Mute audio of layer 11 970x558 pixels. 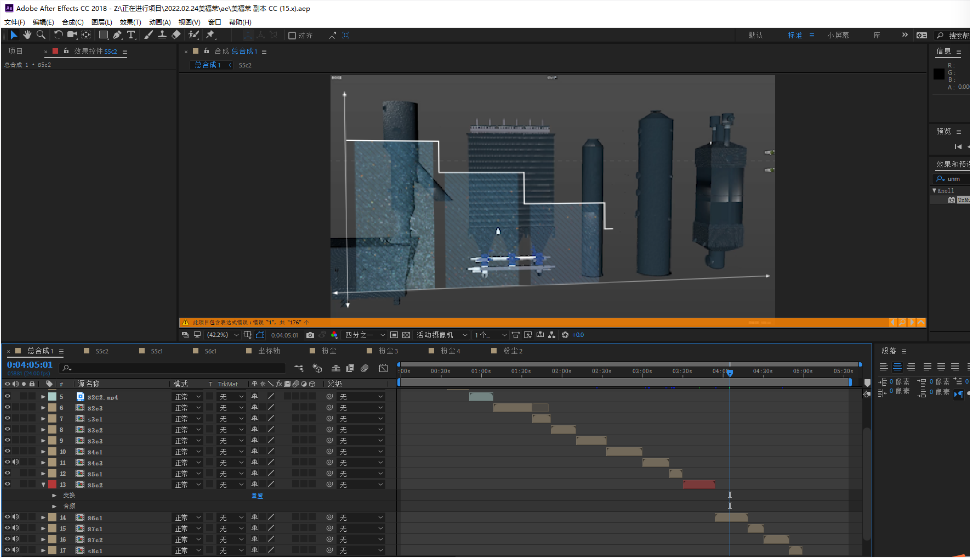pos(15,462)
